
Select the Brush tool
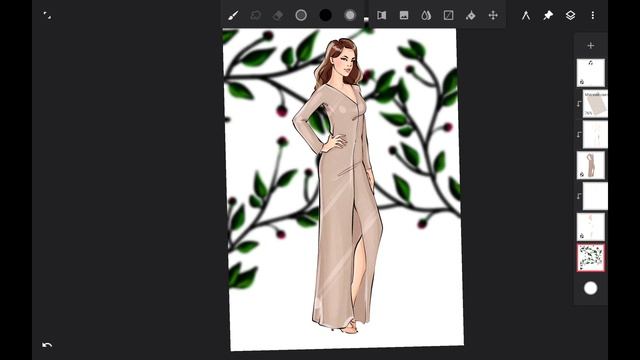tap(233, 16)
